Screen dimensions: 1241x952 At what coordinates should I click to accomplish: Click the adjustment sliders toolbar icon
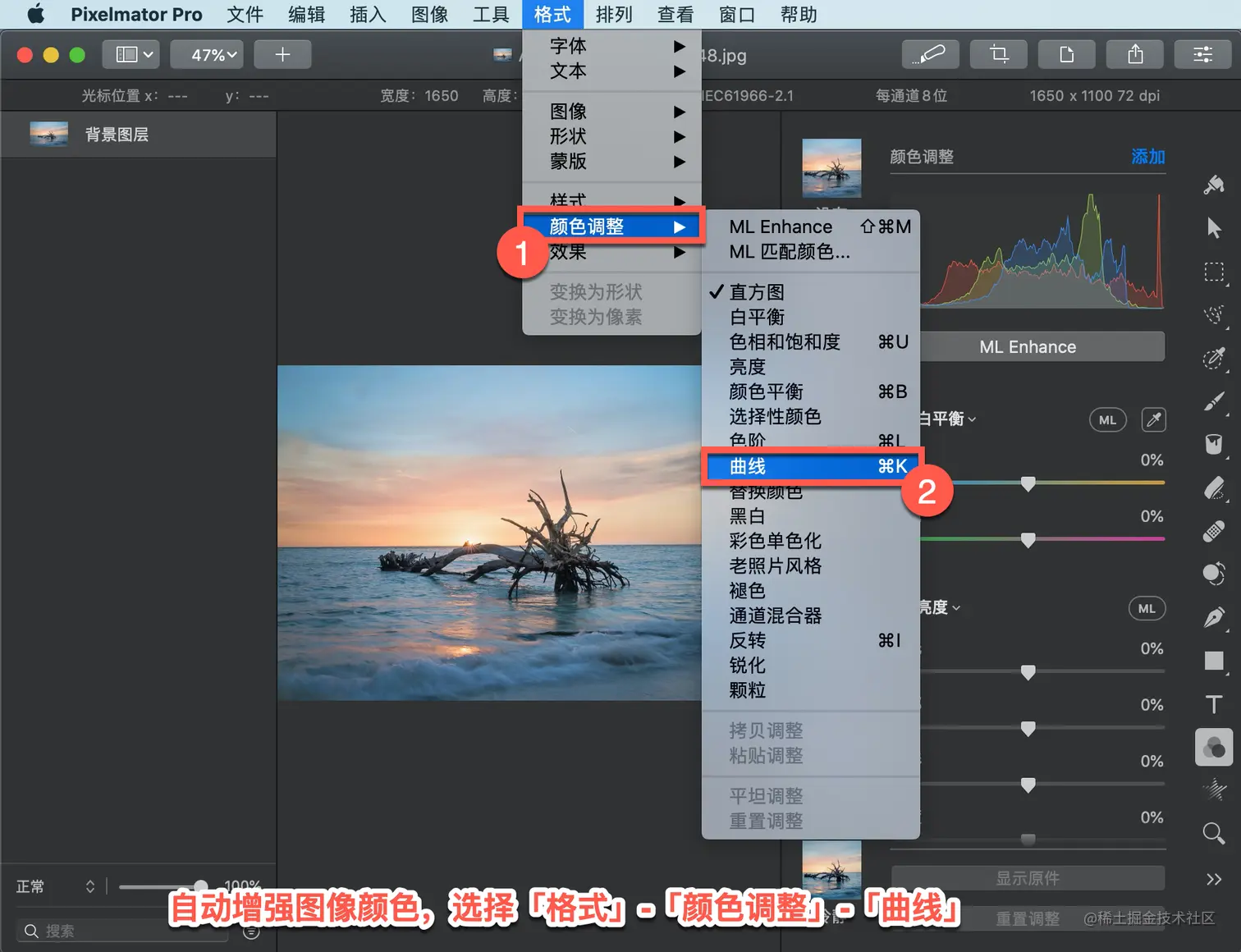1203,54
